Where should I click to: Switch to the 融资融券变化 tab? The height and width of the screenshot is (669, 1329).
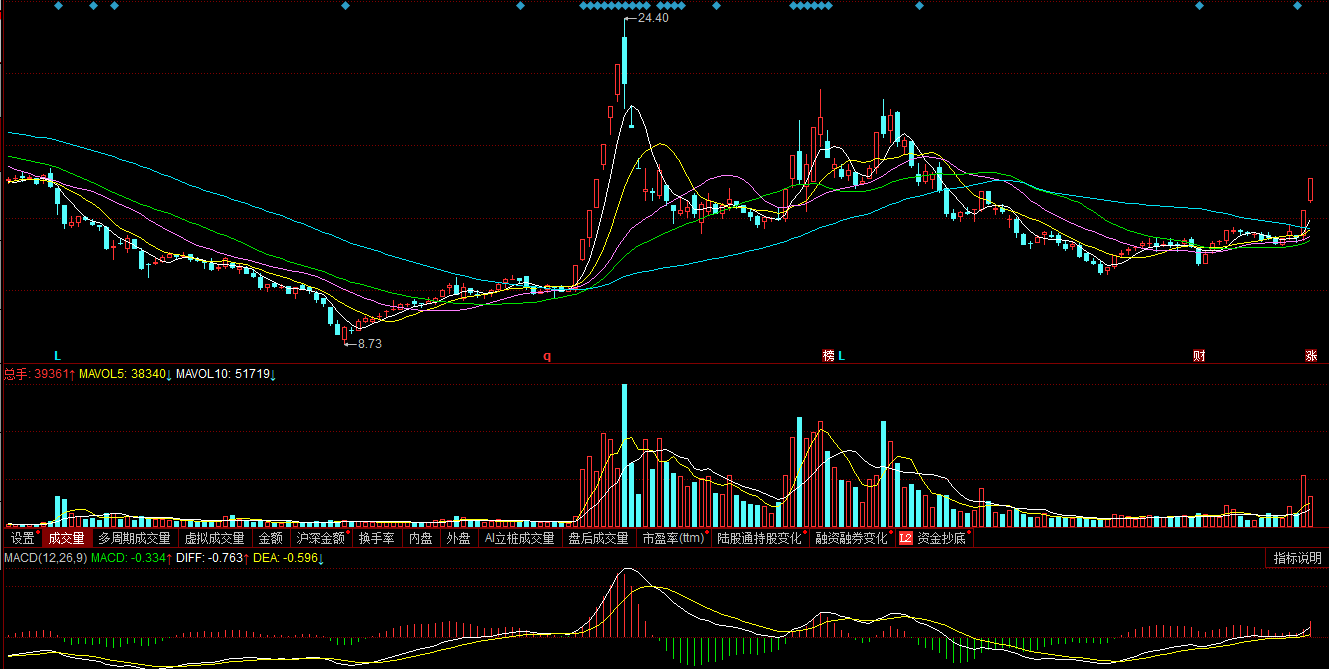(x=851, y=538)
